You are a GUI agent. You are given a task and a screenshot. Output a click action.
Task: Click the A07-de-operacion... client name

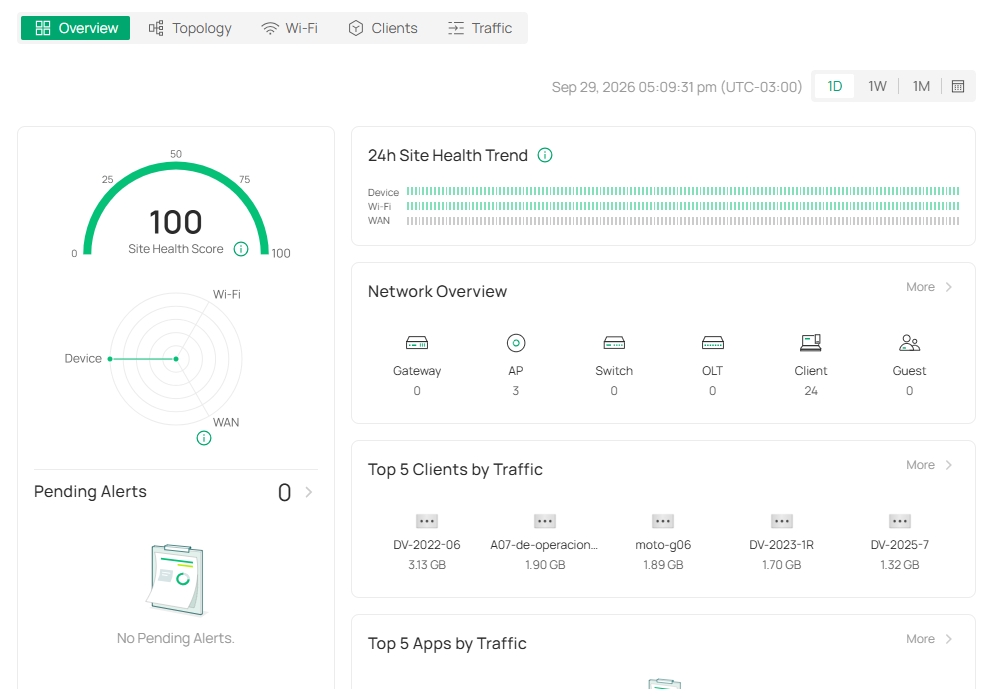544,545
